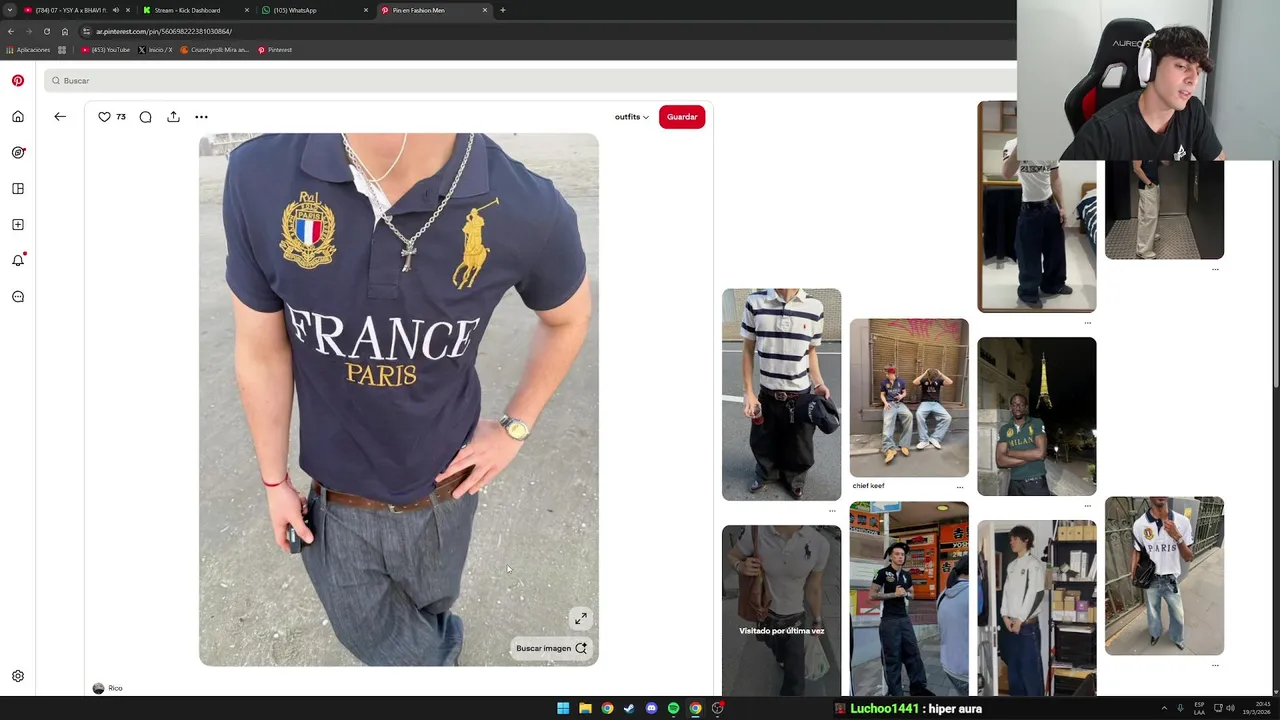
Task: Click the Create plus icon in sidebar
Action: click(18, 224)
